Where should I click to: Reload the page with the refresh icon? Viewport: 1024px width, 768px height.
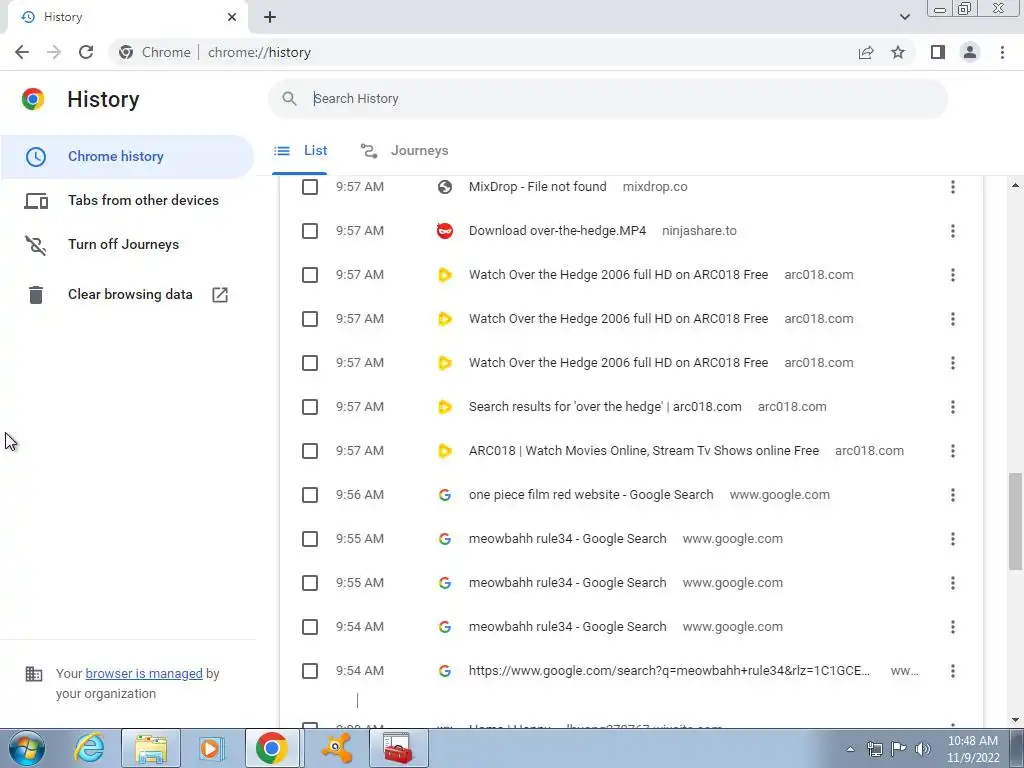86,52
